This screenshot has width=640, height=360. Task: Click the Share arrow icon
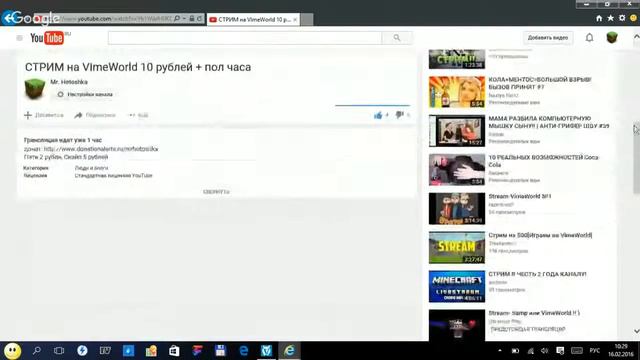click(78, 116)
